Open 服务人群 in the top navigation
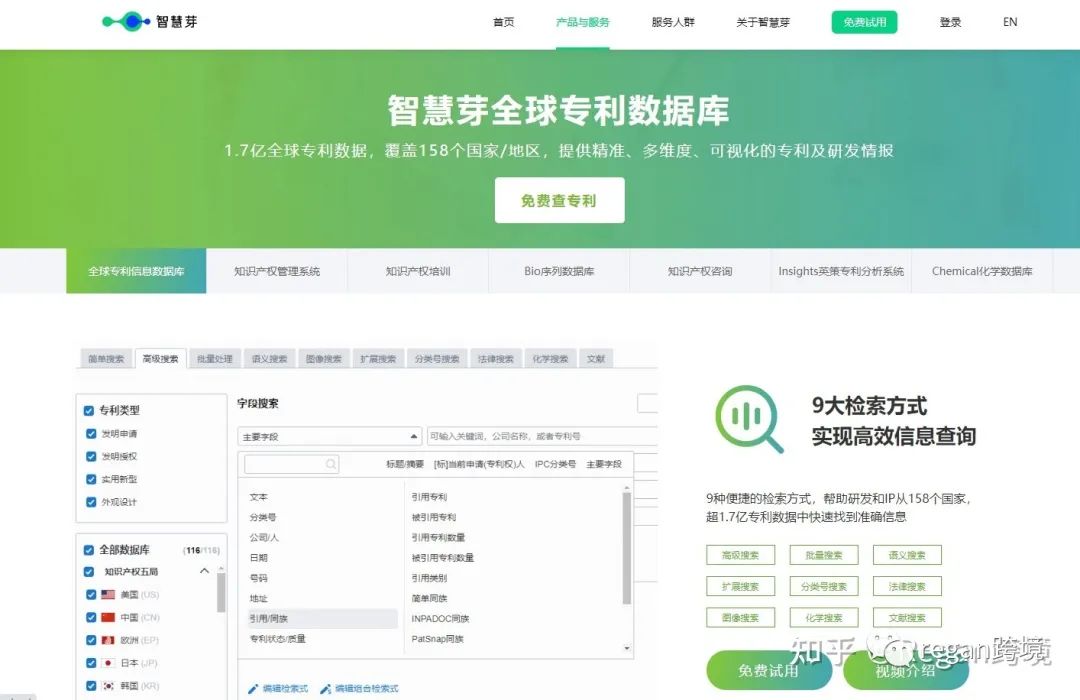The image size is (1080, 700). [673, 22]
